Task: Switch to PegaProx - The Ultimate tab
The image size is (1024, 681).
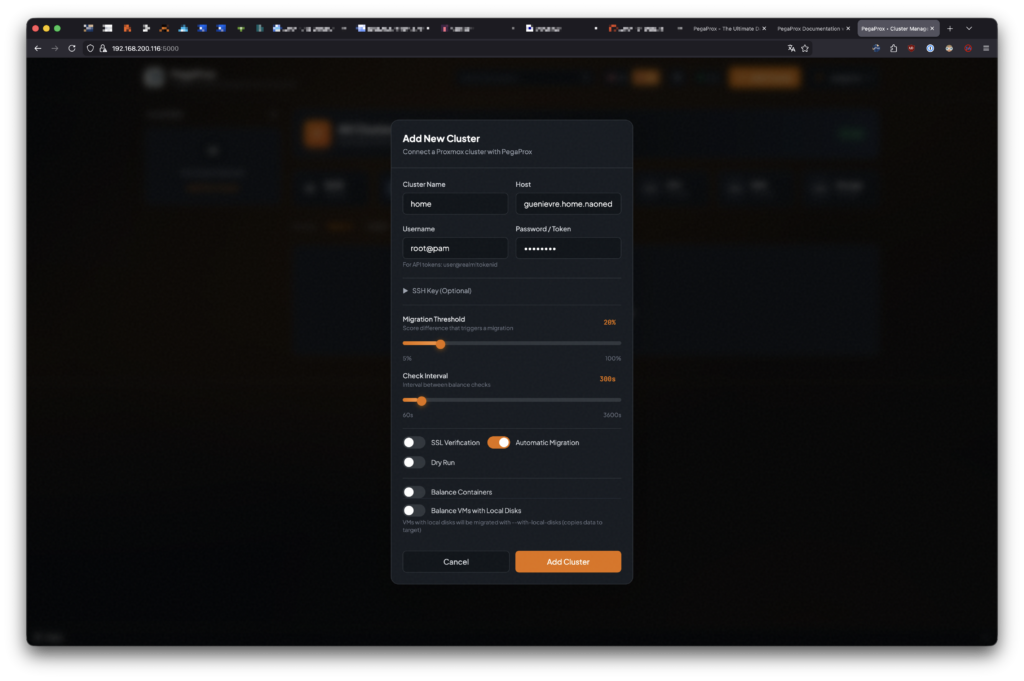Action: coord(726,28)
